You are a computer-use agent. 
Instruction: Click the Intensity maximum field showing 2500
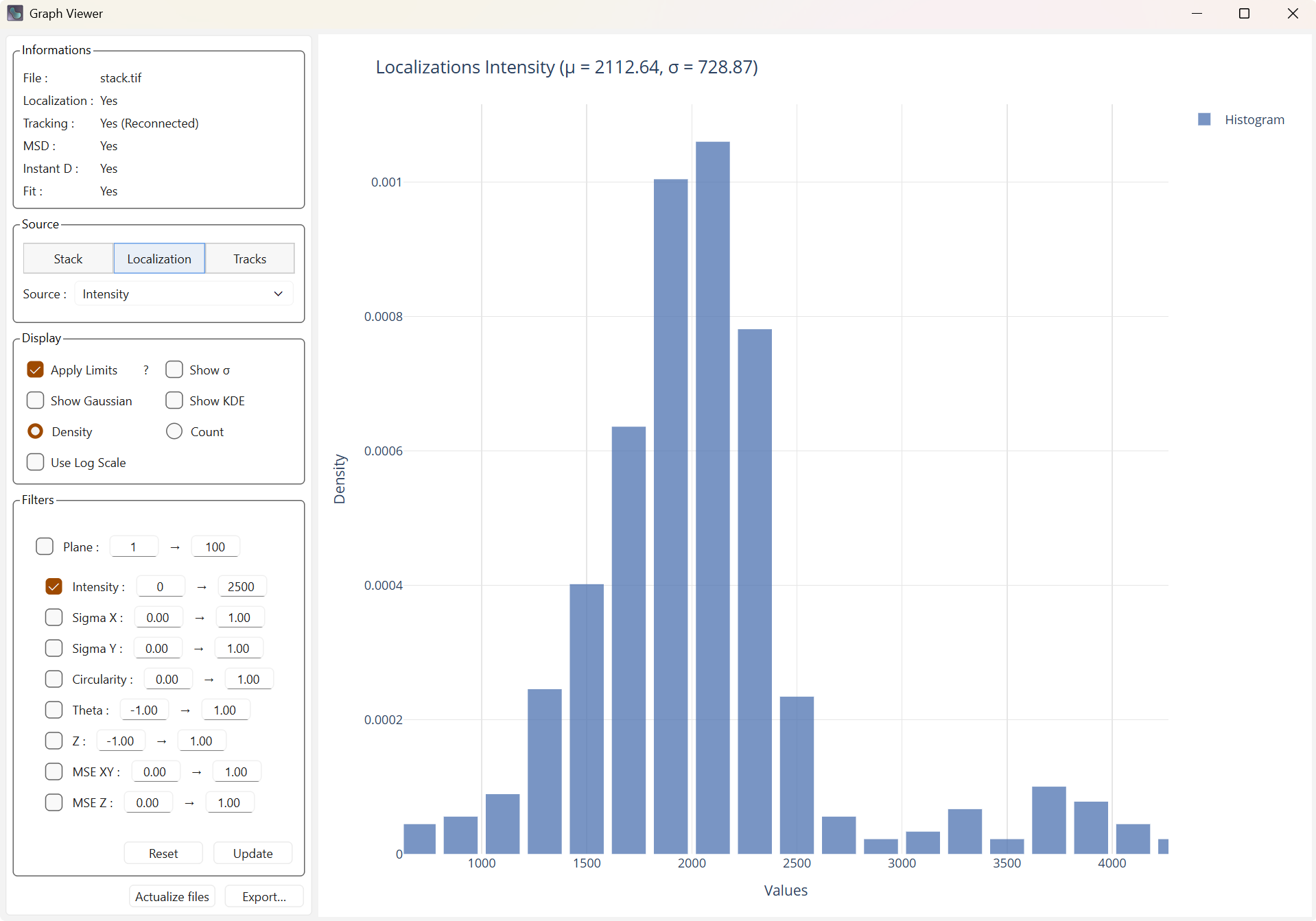(241, 587)
